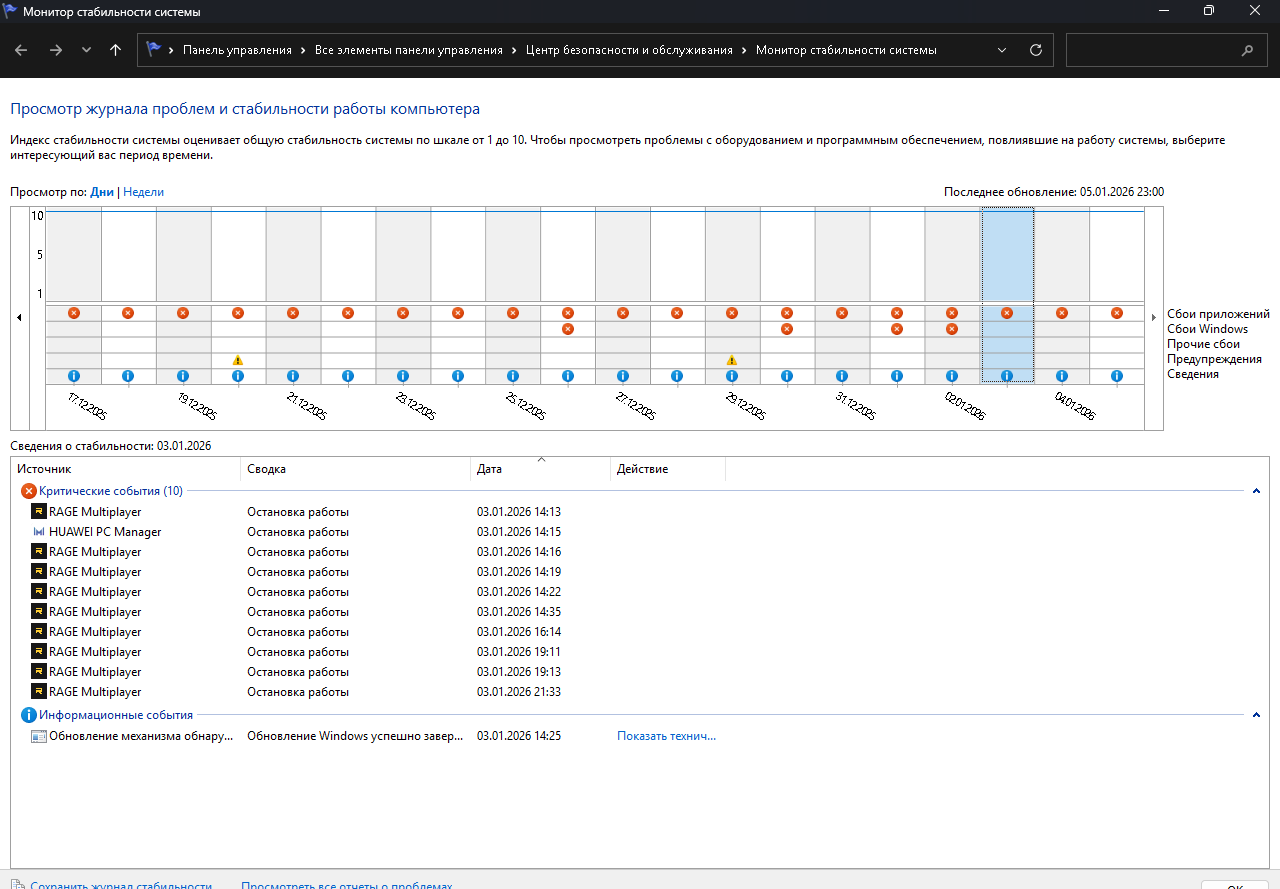The image size is (1280, 889).
Task: Click the red icon beside 'Критические события'
Action: pyautogui.click(x=29, y=491)
